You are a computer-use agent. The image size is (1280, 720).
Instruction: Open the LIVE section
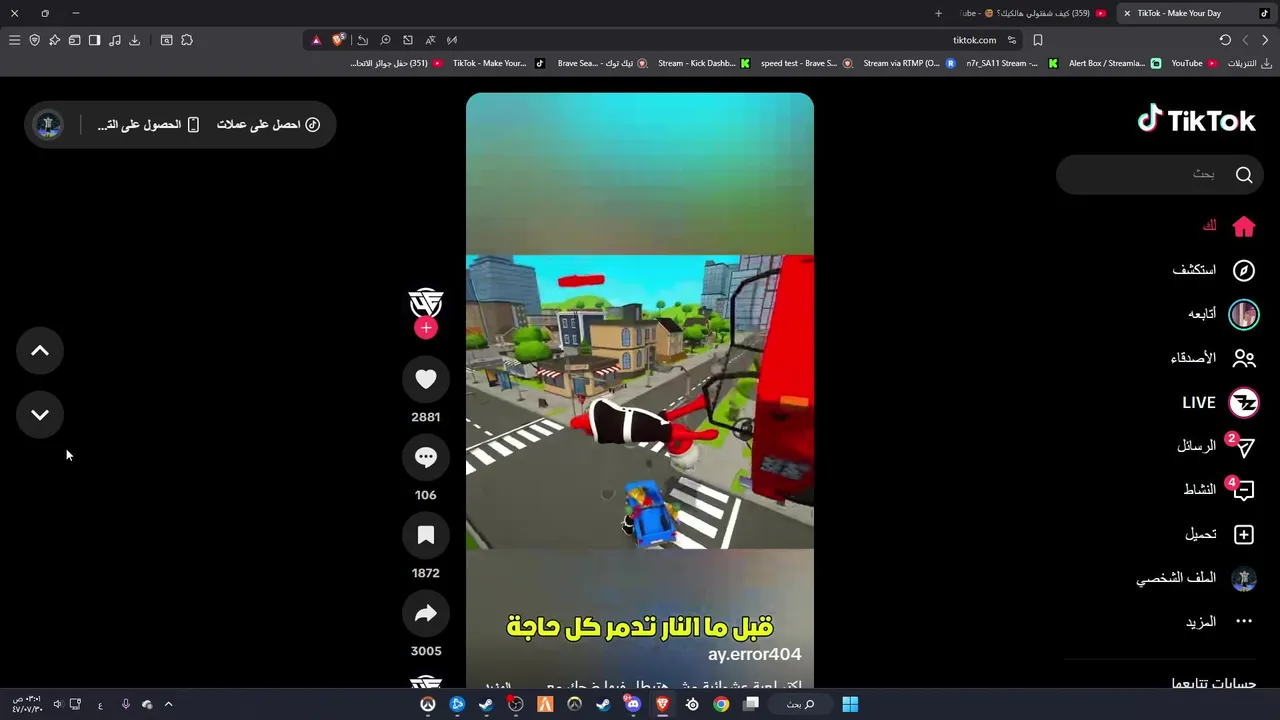(x=1219, y=403)
